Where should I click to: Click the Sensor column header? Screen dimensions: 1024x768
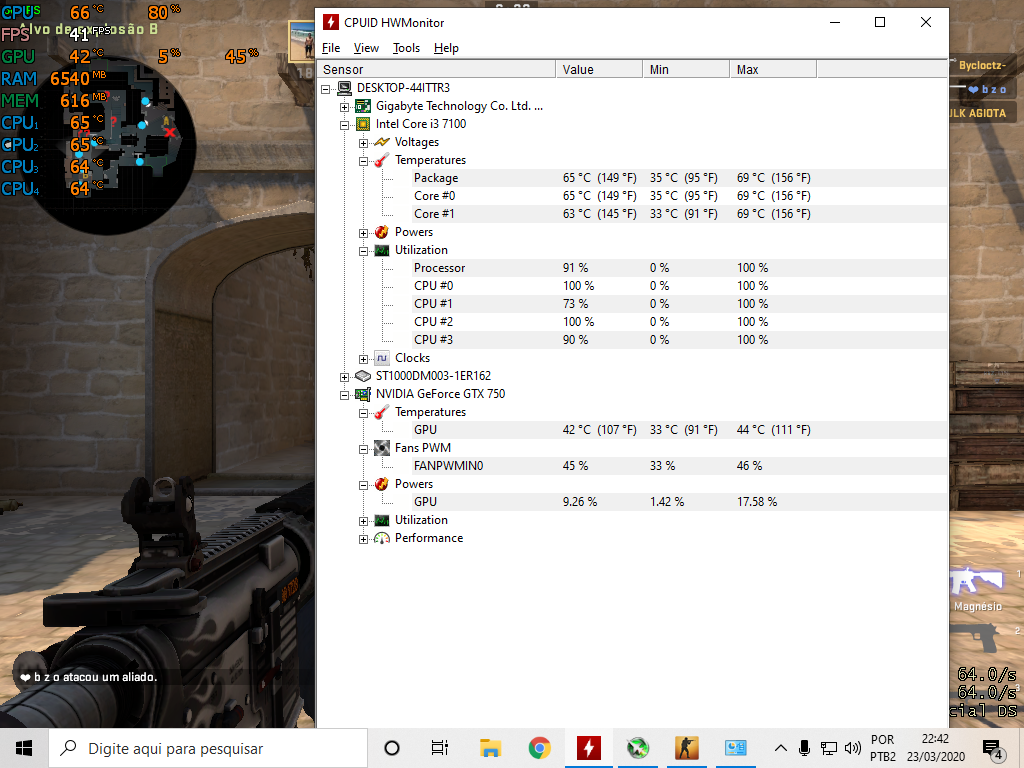tap(436, 69)
